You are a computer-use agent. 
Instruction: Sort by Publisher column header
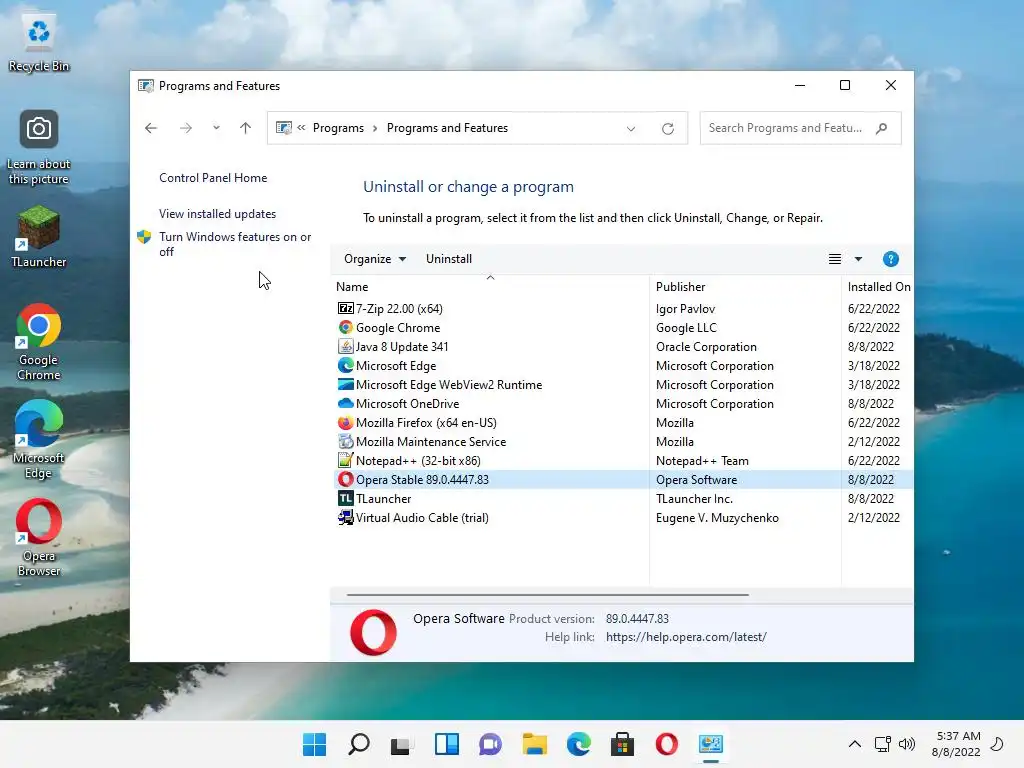tap(745, 287)
